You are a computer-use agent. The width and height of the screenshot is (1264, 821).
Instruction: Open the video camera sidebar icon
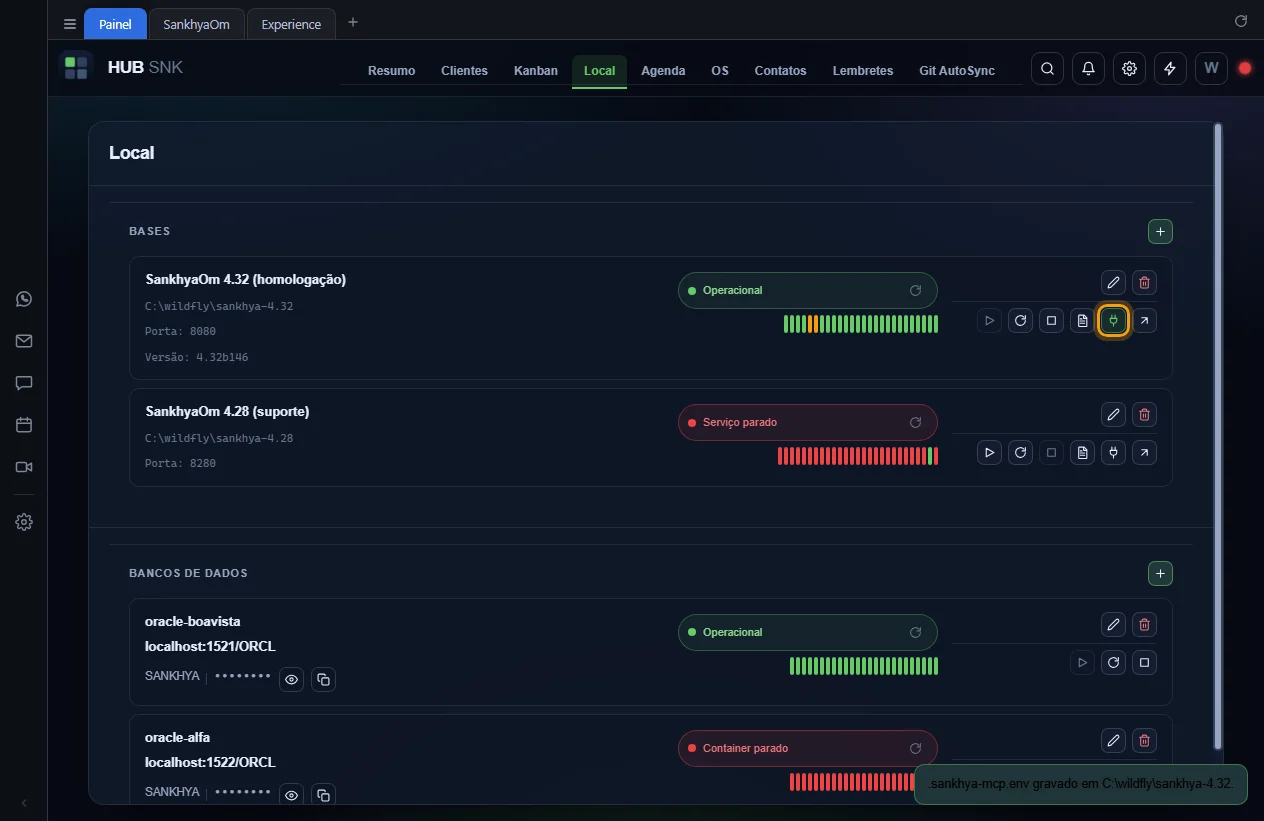click(24, 467)
